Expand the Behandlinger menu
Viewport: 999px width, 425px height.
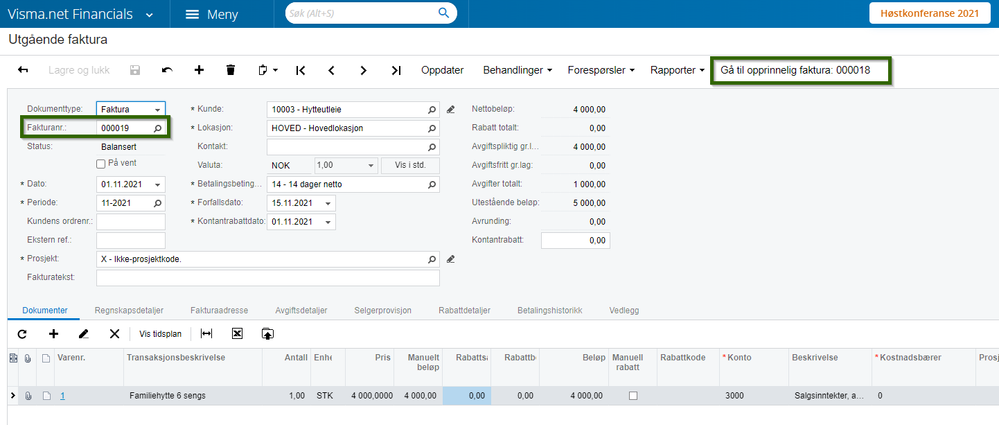[x=518, y=70]
